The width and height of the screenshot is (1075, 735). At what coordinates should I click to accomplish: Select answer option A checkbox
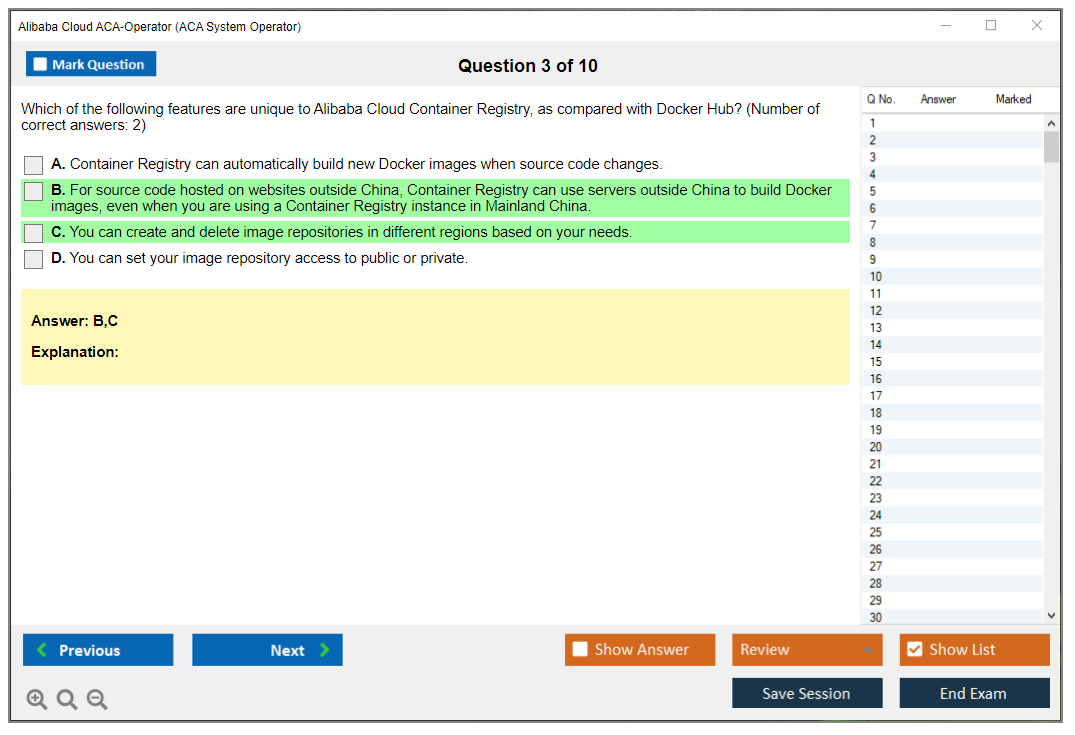pyautogui.click(x=34, y=165)
